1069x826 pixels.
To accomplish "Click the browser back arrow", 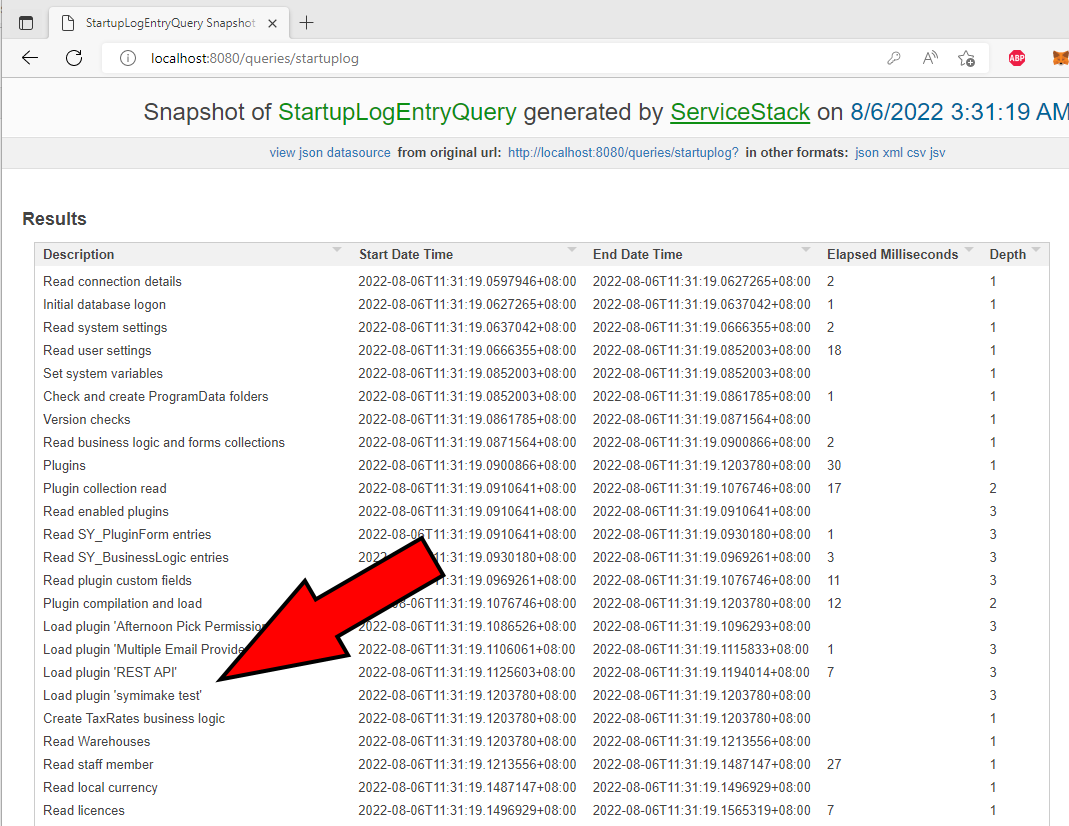I will click(30, 58).
